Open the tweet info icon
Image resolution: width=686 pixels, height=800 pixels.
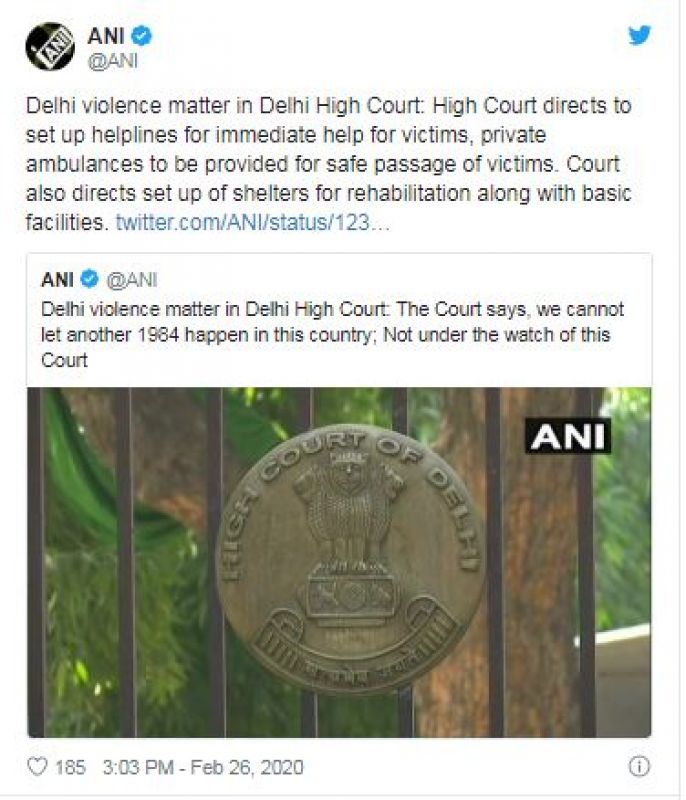point(639,766)
